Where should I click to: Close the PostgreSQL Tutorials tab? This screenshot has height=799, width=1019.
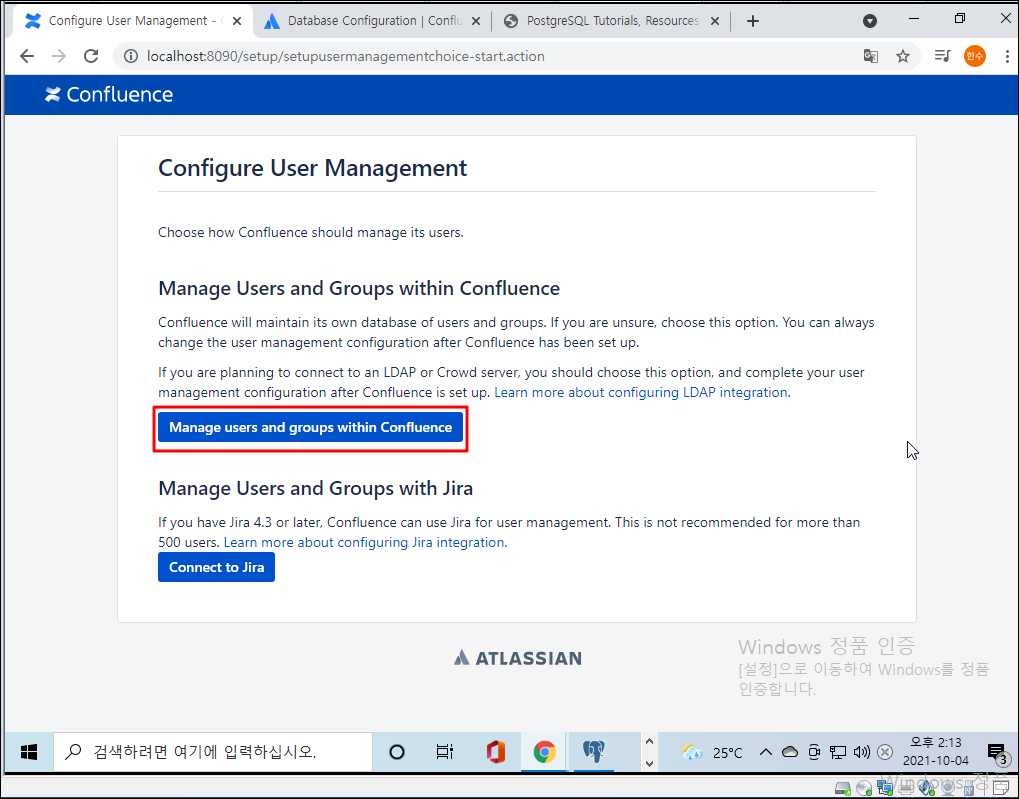[715, 21]
